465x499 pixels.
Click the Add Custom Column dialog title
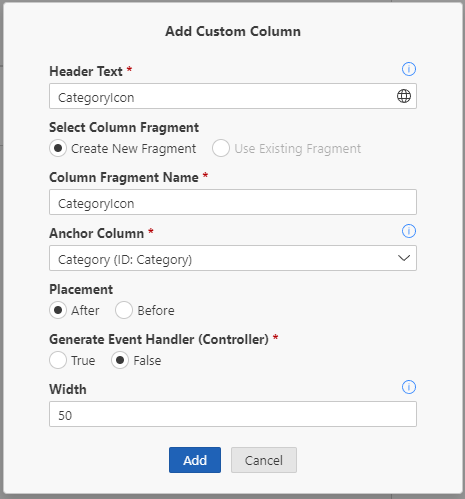click(233, 31)
